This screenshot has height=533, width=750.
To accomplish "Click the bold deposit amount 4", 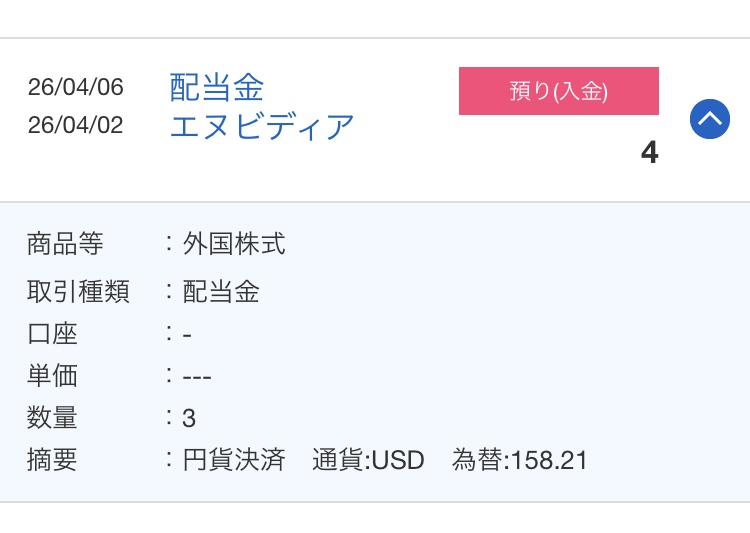I will pos(650,152).
